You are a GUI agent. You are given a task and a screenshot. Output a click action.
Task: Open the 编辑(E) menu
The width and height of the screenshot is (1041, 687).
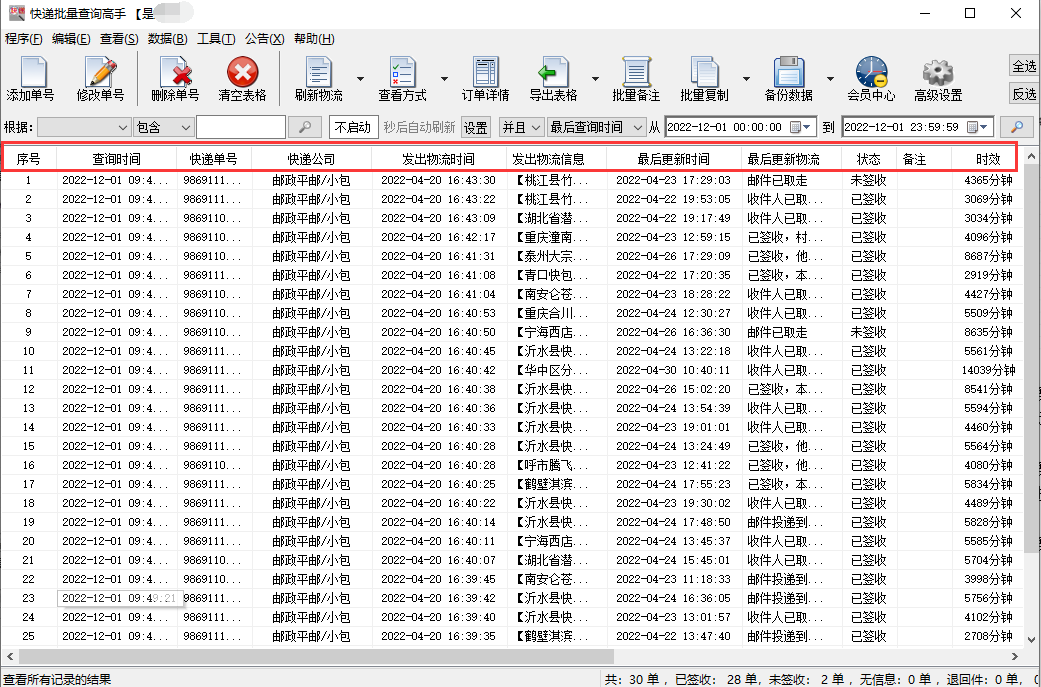coord(71,39)
